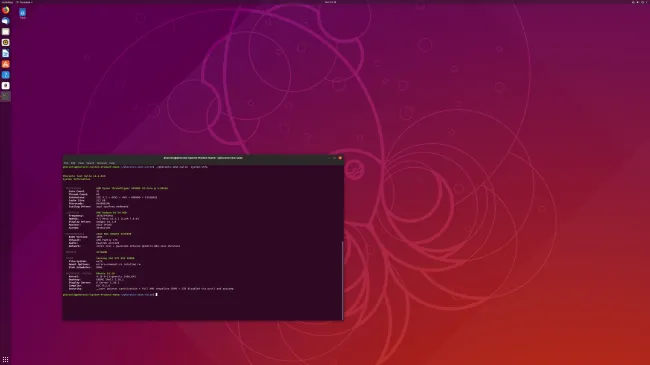This screenshot has width=650, height=365.
Task: Open the Help icon in dock
Action: coord(5,75)
